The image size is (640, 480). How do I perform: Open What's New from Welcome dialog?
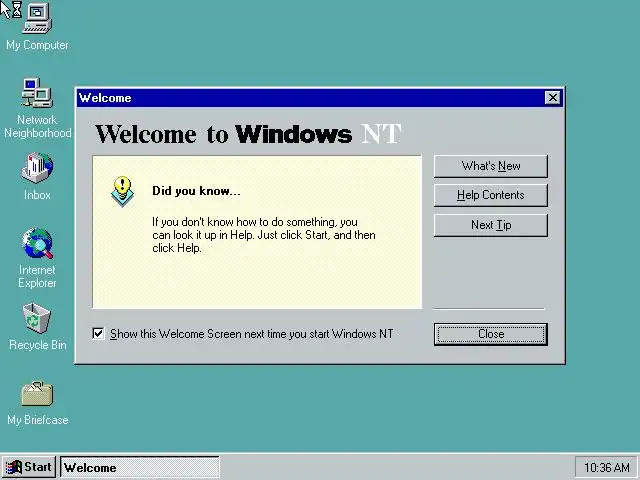(x=491, y=166)
